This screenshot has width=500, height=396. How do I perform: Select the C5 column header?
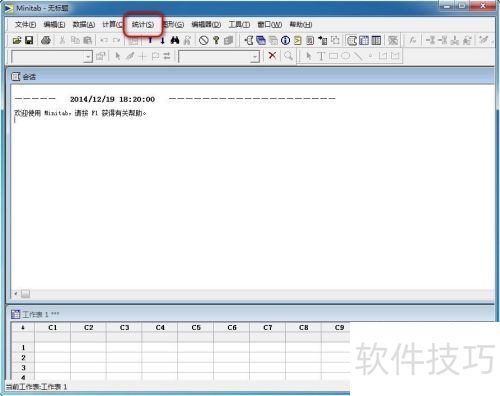coord(196,328)
